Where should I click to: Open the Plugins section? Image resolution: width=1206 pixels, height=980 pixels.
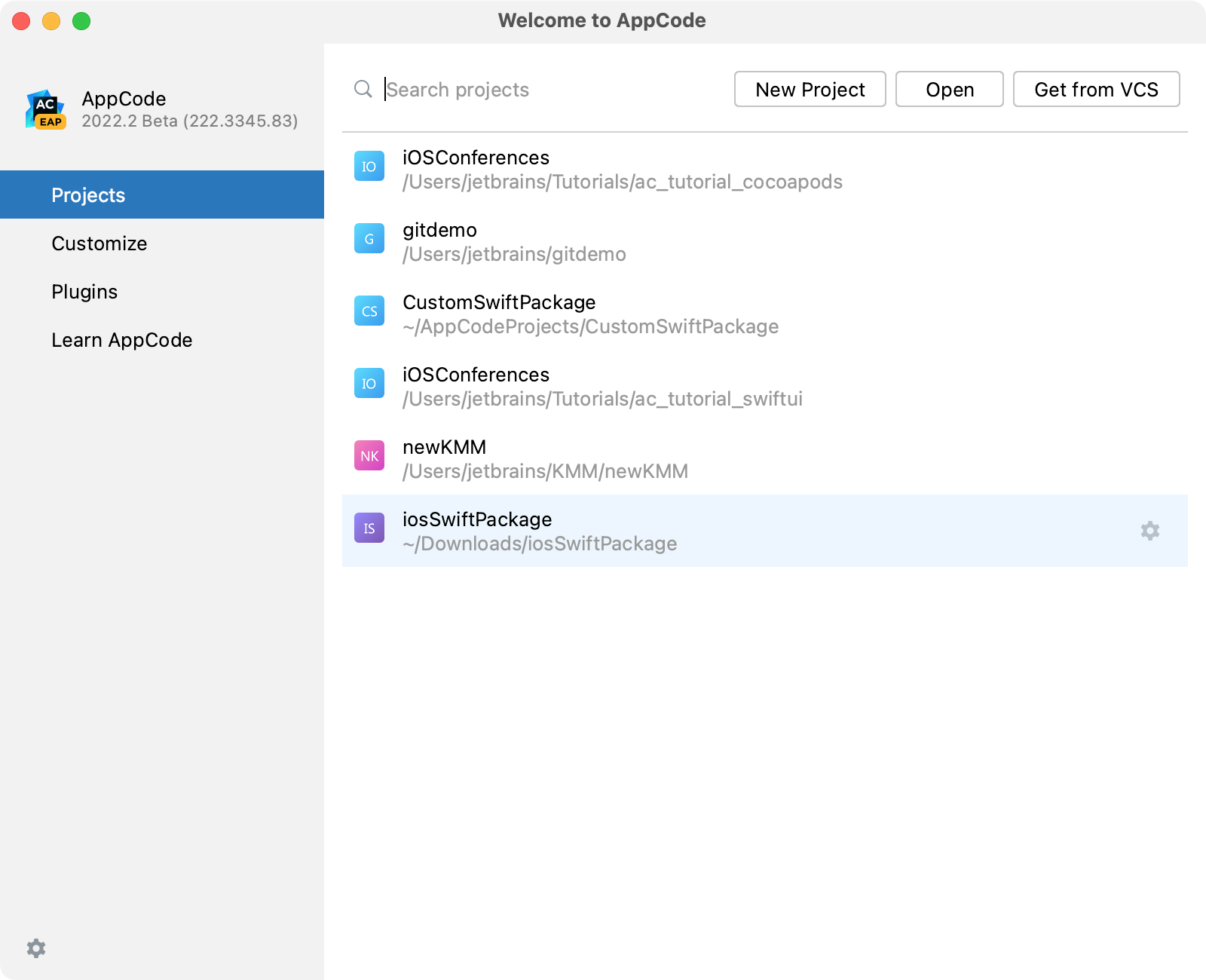(x=84, y=292)
